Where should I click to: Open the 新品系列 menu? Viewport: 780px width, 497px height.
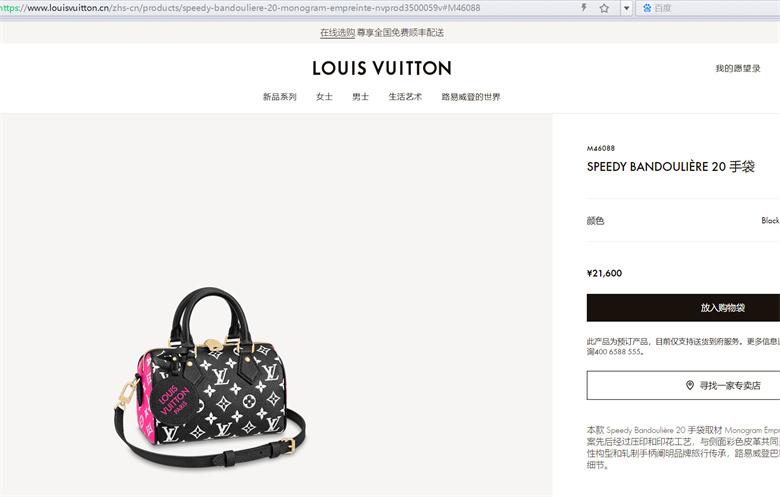pyautogui.click(x=280, y=97)
